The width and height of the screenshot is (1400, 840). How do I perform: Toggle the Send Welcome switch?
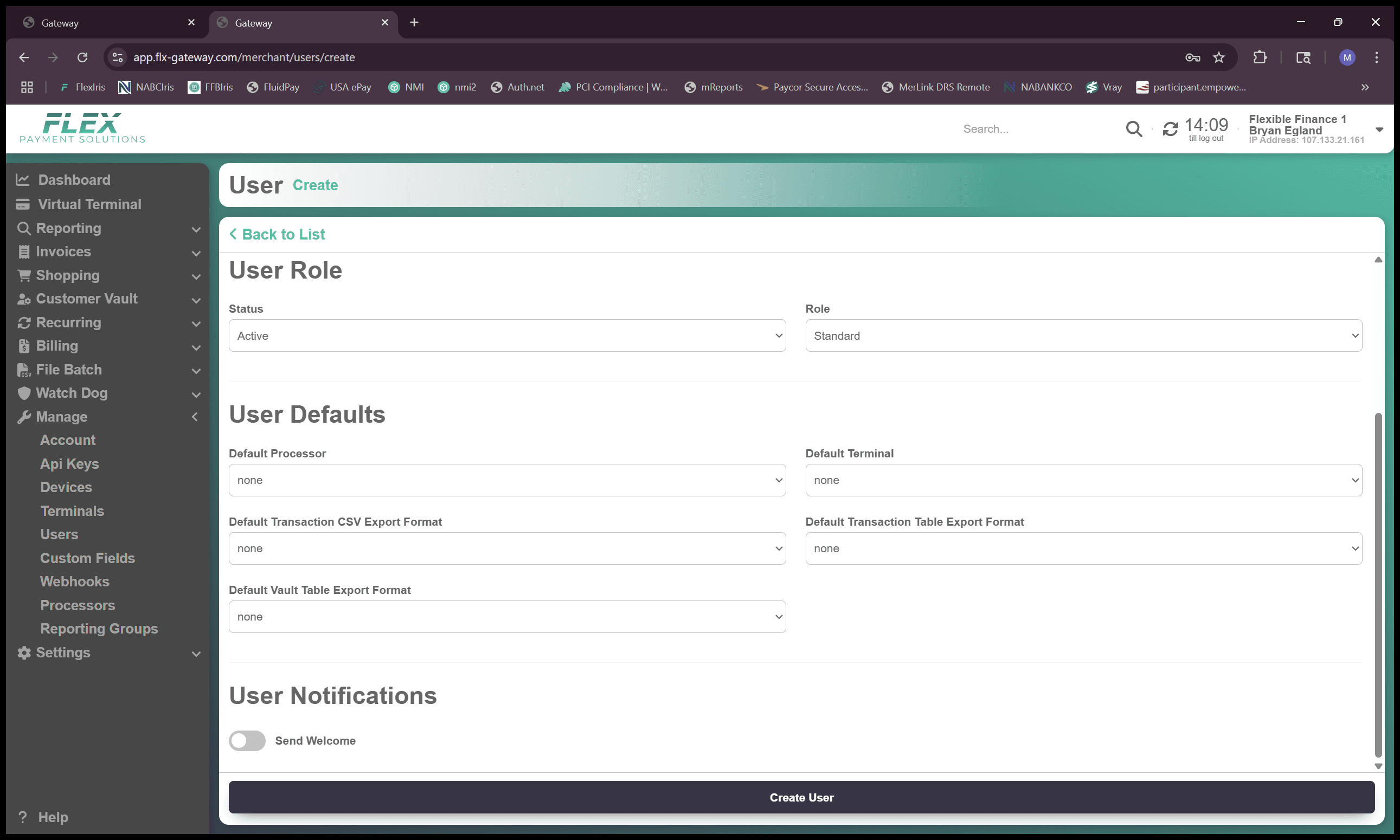coord(247,740)
